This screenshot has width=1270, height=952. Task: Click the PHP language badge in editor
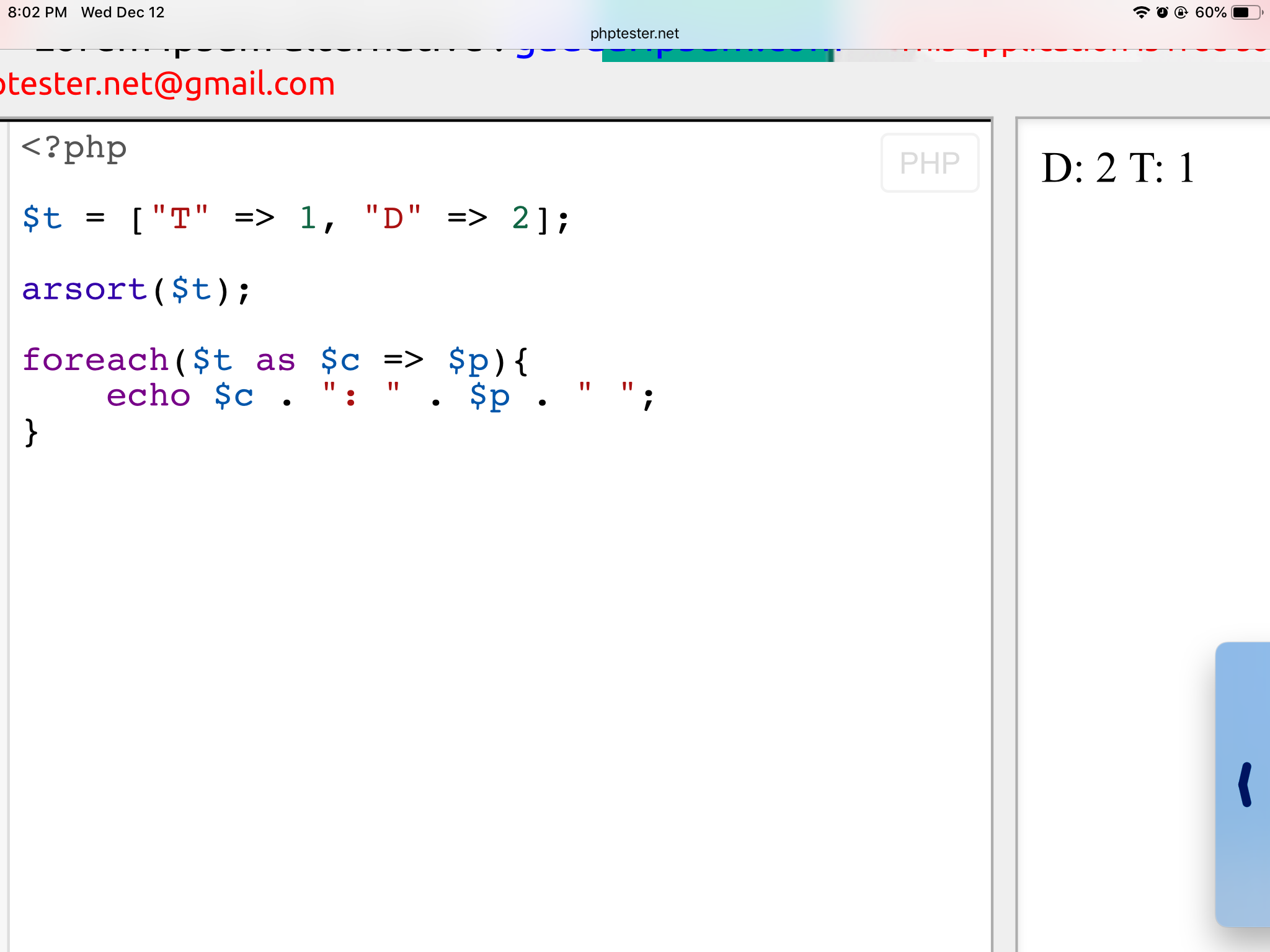click(930, 163)
